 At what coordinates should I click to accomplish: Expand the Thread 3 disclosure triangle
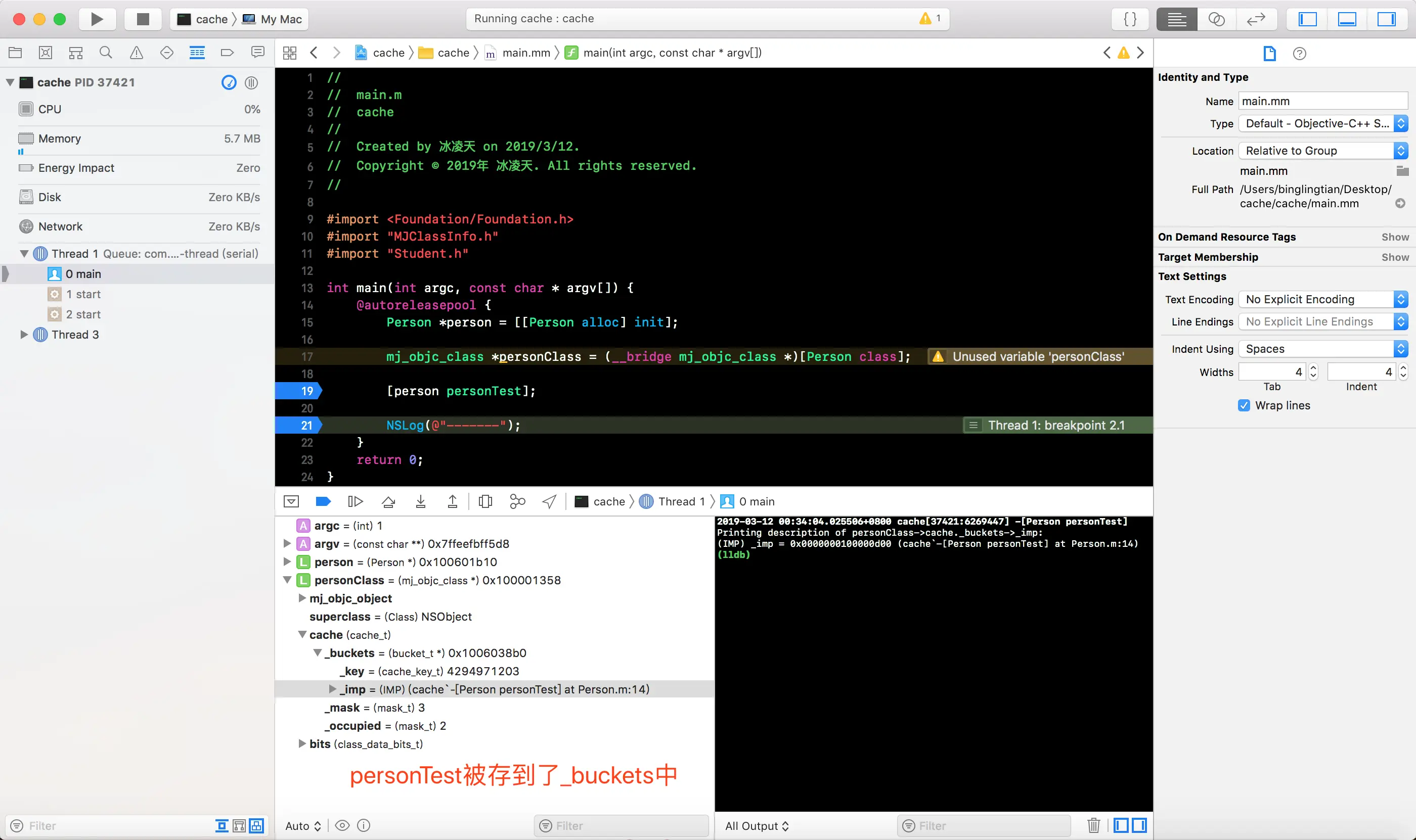[24, 335]
